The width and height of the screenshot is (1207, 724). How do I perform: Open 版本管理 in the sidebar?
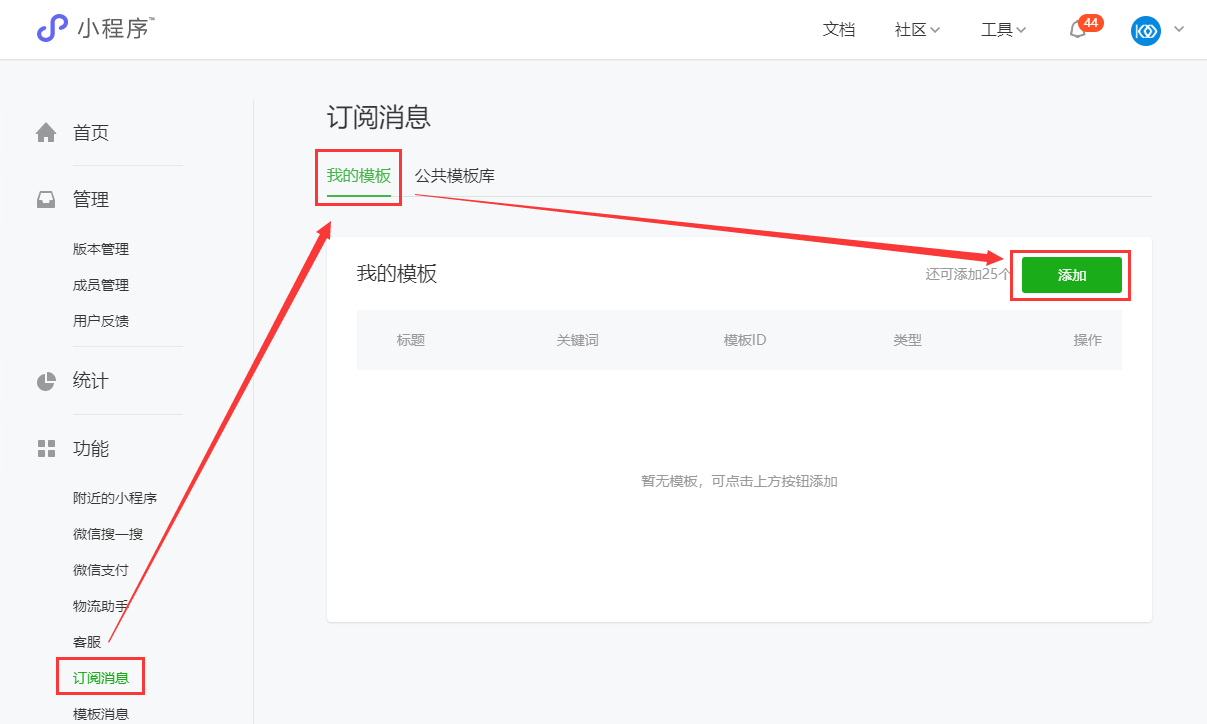pyautogui.click(x=101, y=249)
